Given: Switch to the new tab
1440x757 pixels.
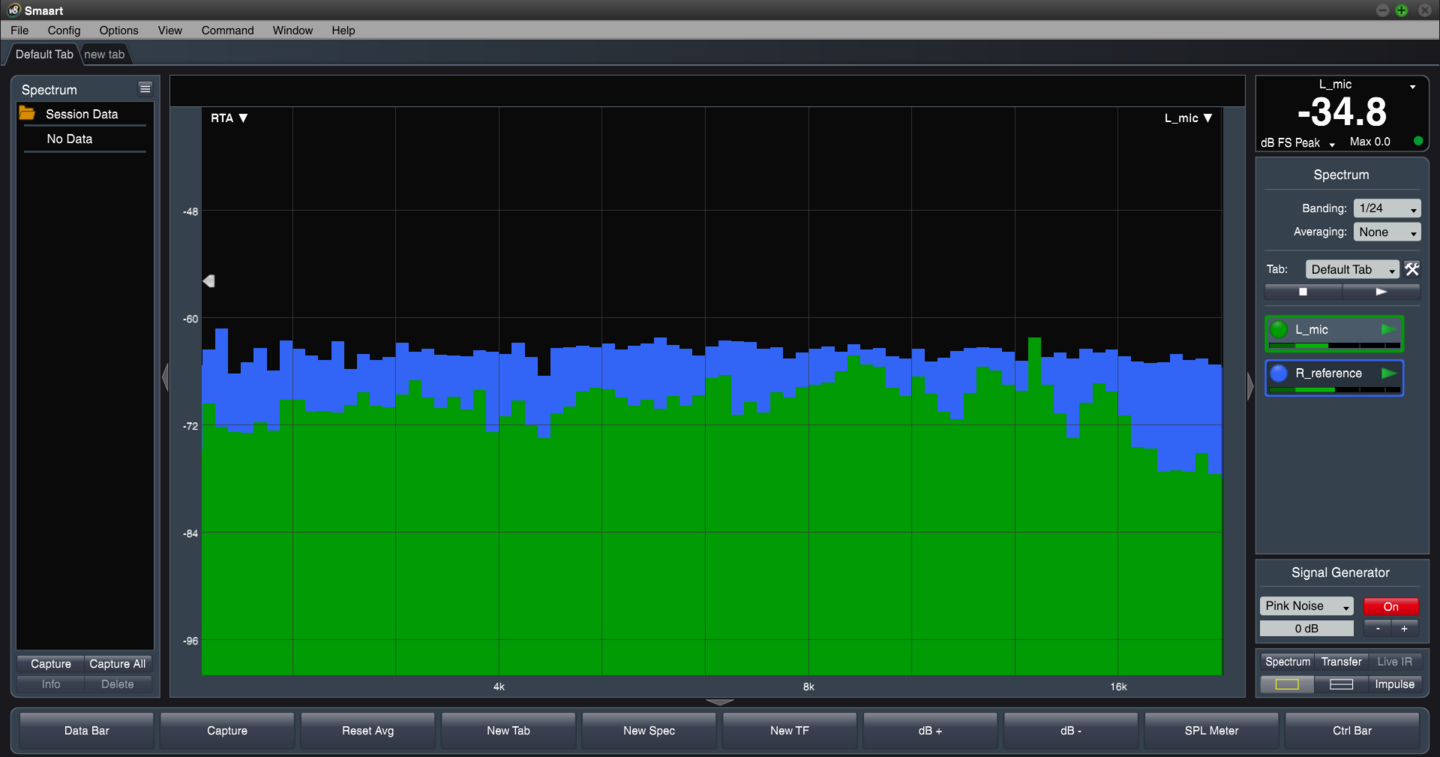Looking at the screenshot, I should (104, 54).
